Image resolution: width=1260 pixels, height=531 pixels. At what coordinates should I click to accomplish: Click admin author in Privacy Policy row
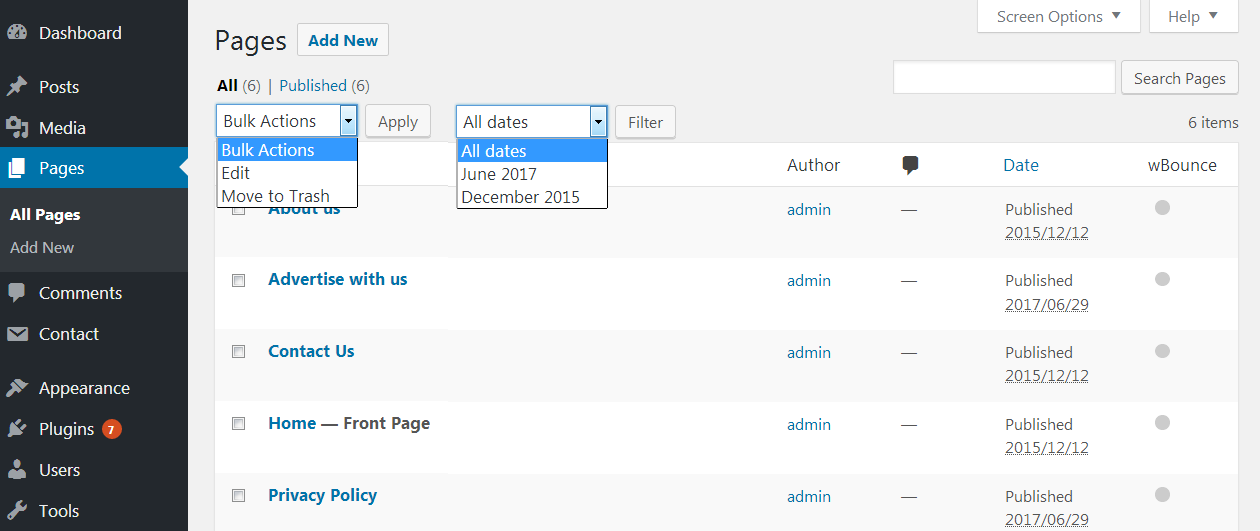(x=809, y=496)
